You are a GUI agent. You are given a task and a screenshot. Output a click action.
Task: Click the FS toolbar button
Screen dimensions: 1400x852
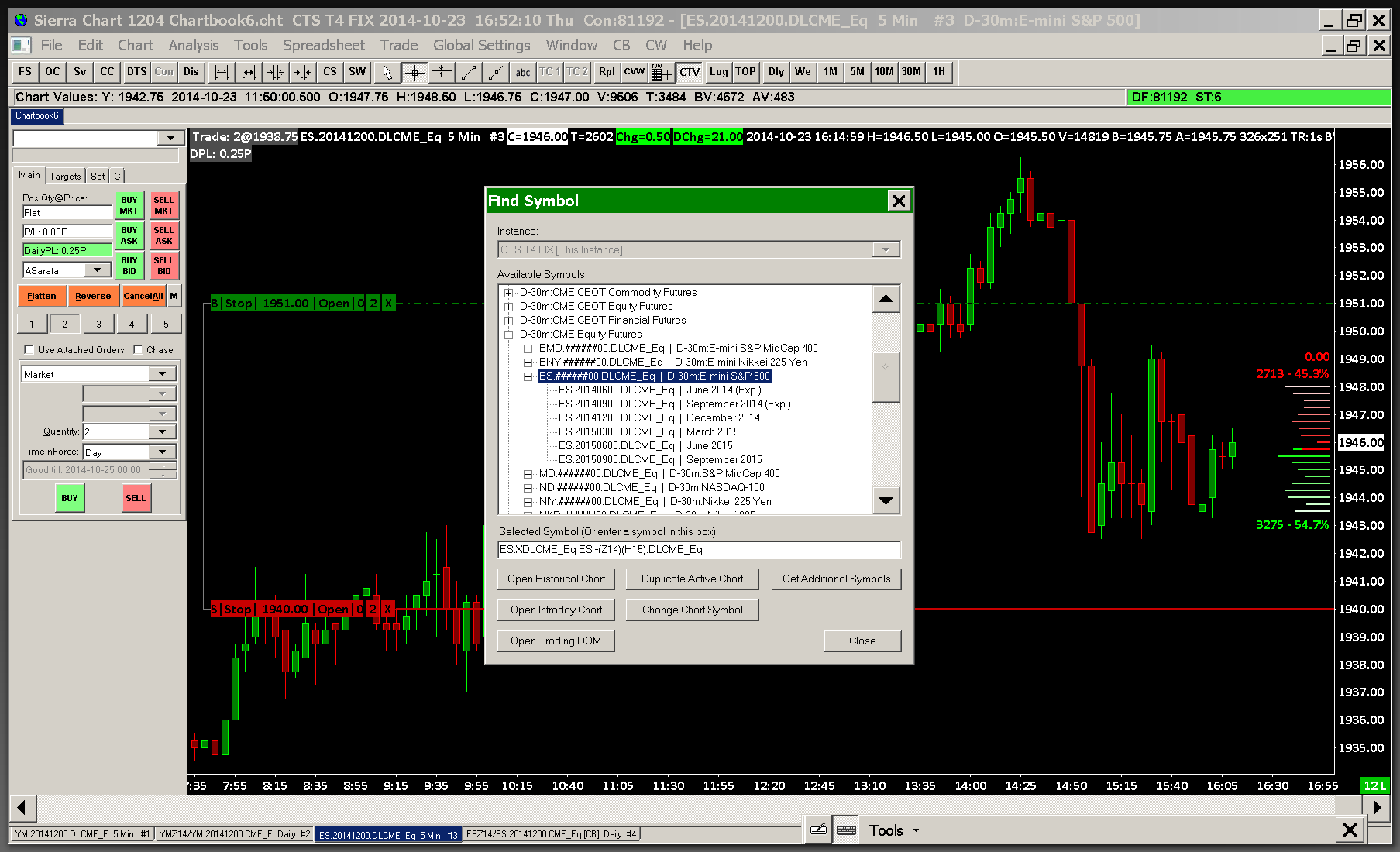click(25, 72)
